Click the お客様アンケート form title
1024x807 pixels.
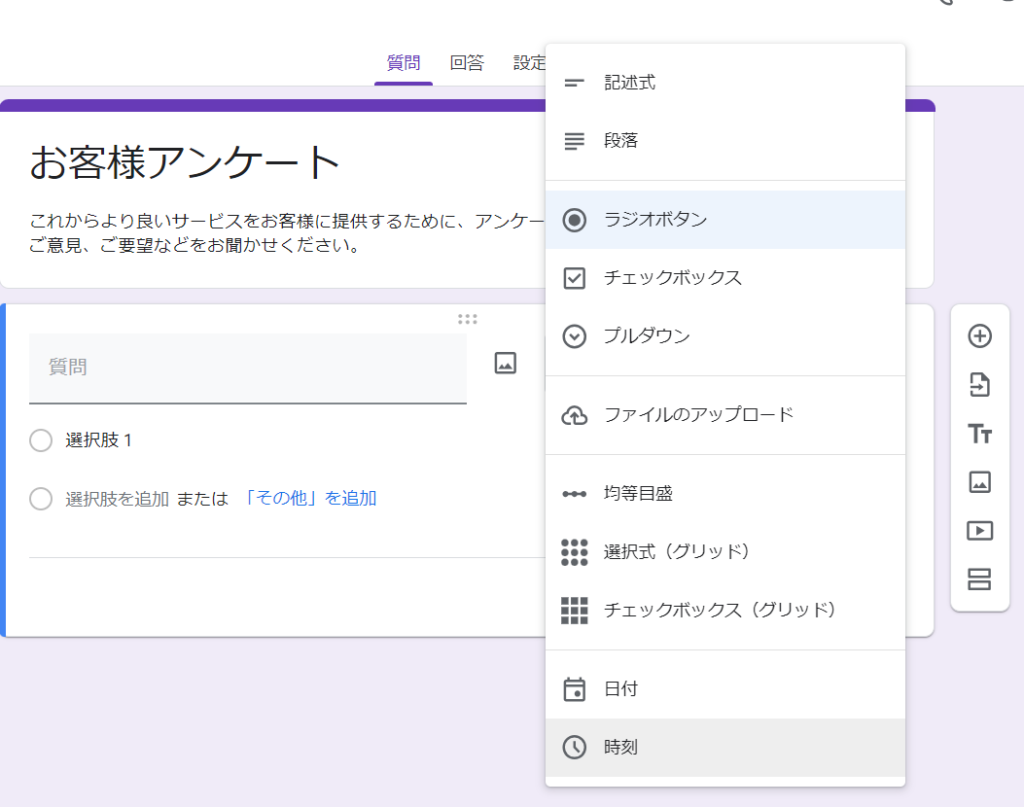tap(185, 163)
